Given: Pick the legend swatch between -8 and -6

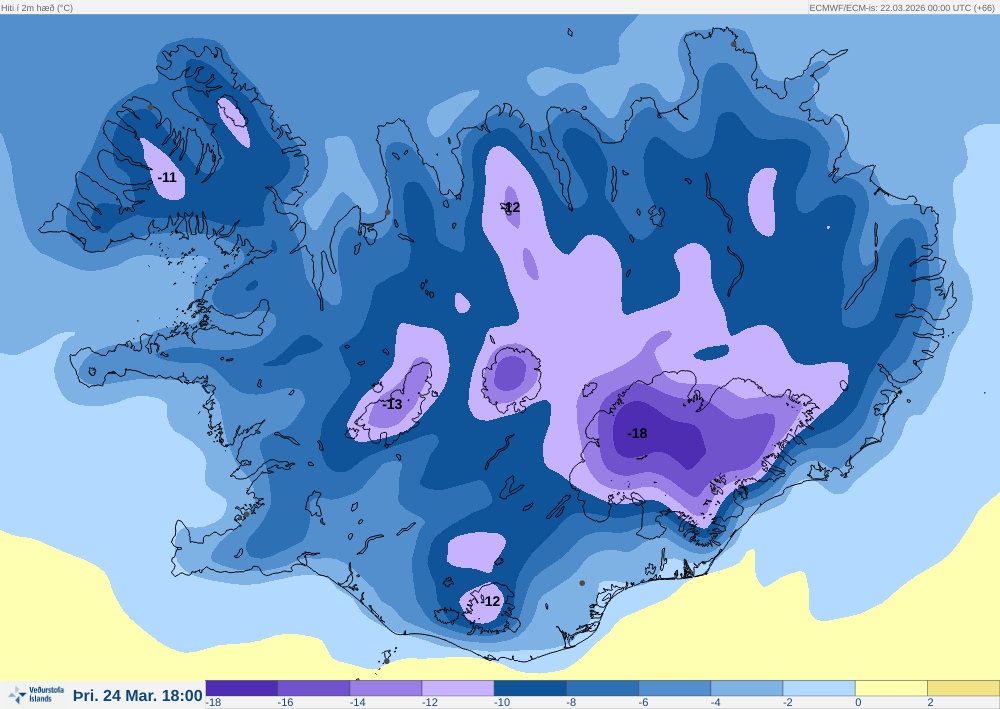Looking at the screenshot, I should tap(602, 688).
